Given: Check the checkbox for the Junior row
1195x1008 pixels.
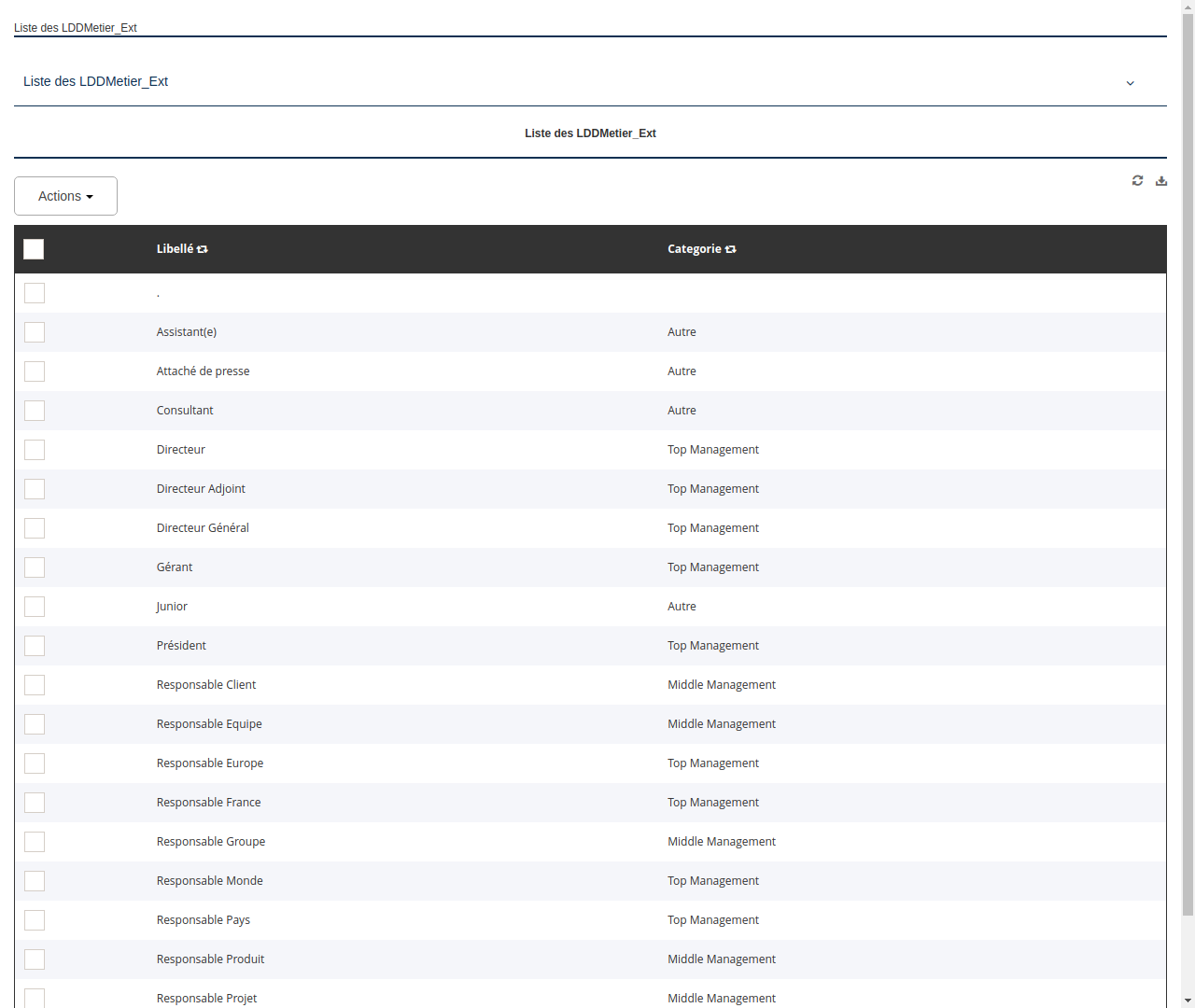Looking at the screenshot, I should (x=35, y=607).
